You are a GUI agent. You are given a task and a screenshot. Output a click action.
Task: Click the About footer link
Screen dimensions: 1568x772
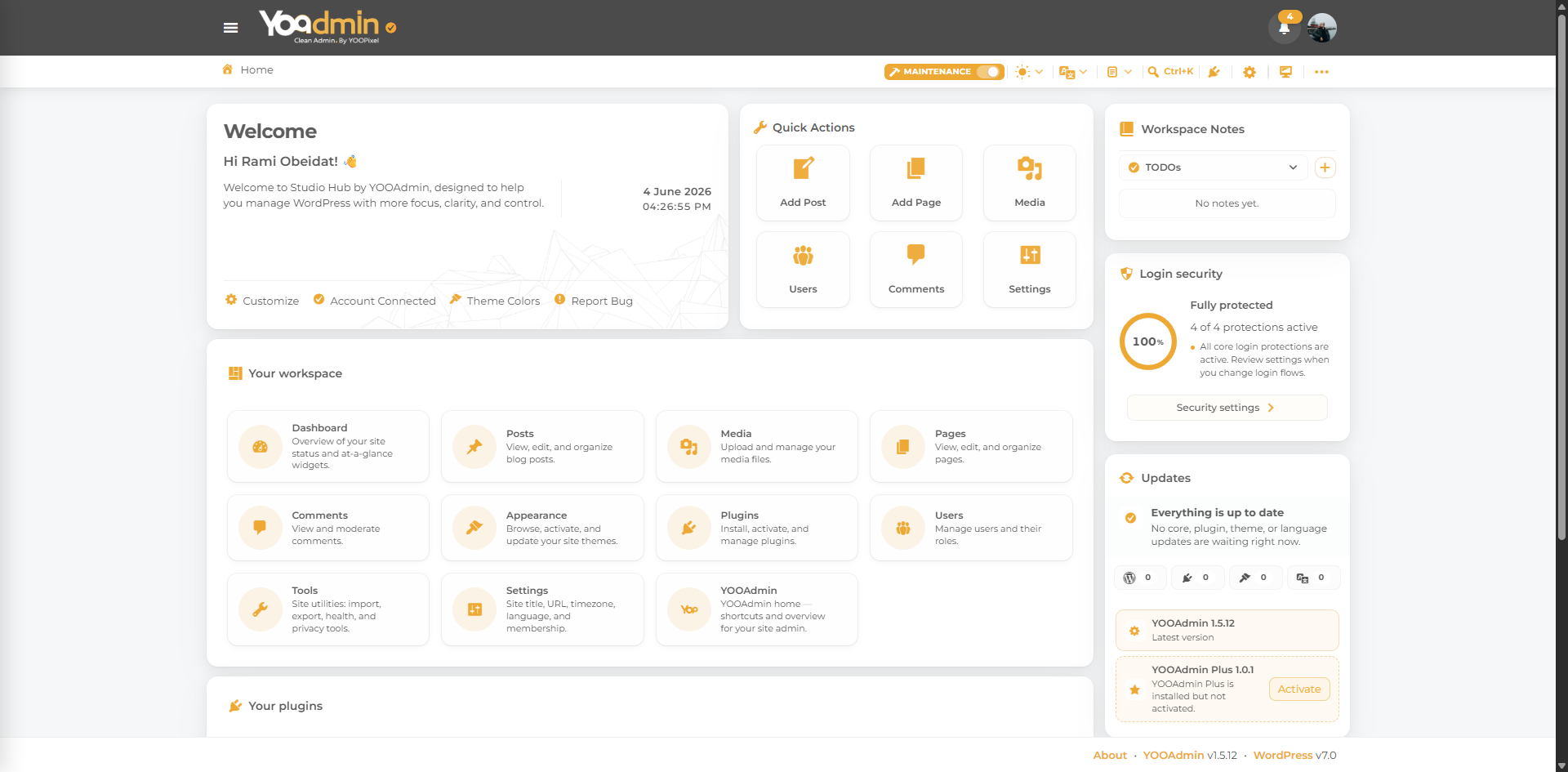pyautogui.click(x=1110, y=756)
